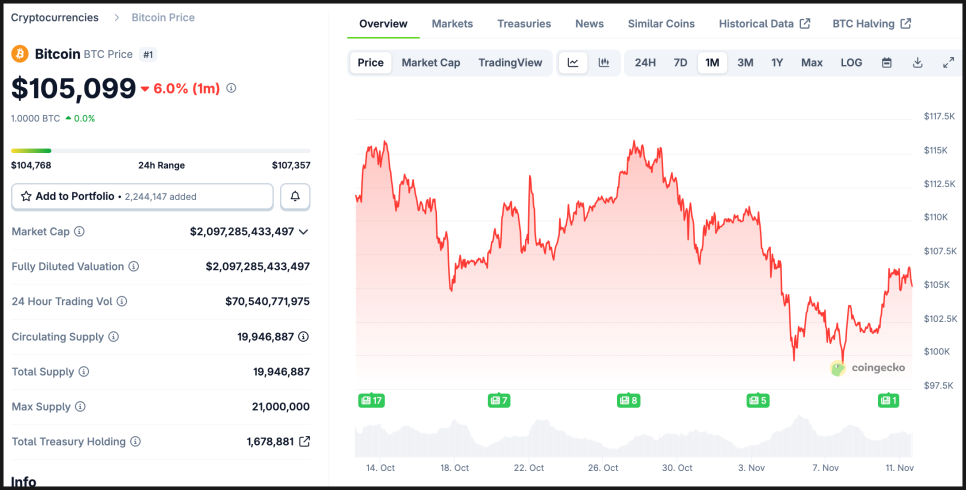Open the calendar date range picker
The image size is (966, 490).
(x=886, y=63)
